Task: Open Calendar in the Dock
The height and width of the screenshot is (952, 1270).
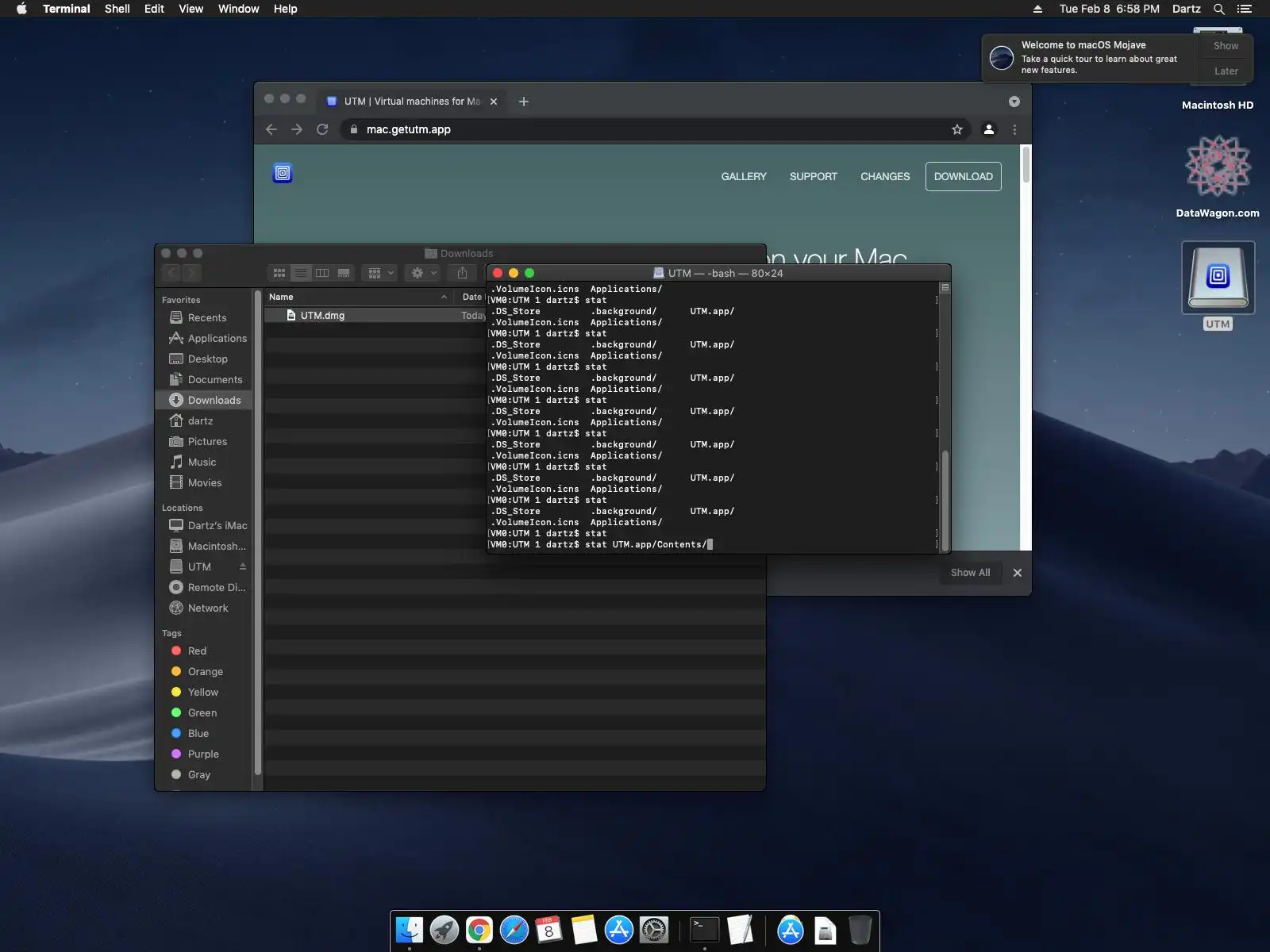Action: point(549,930)
